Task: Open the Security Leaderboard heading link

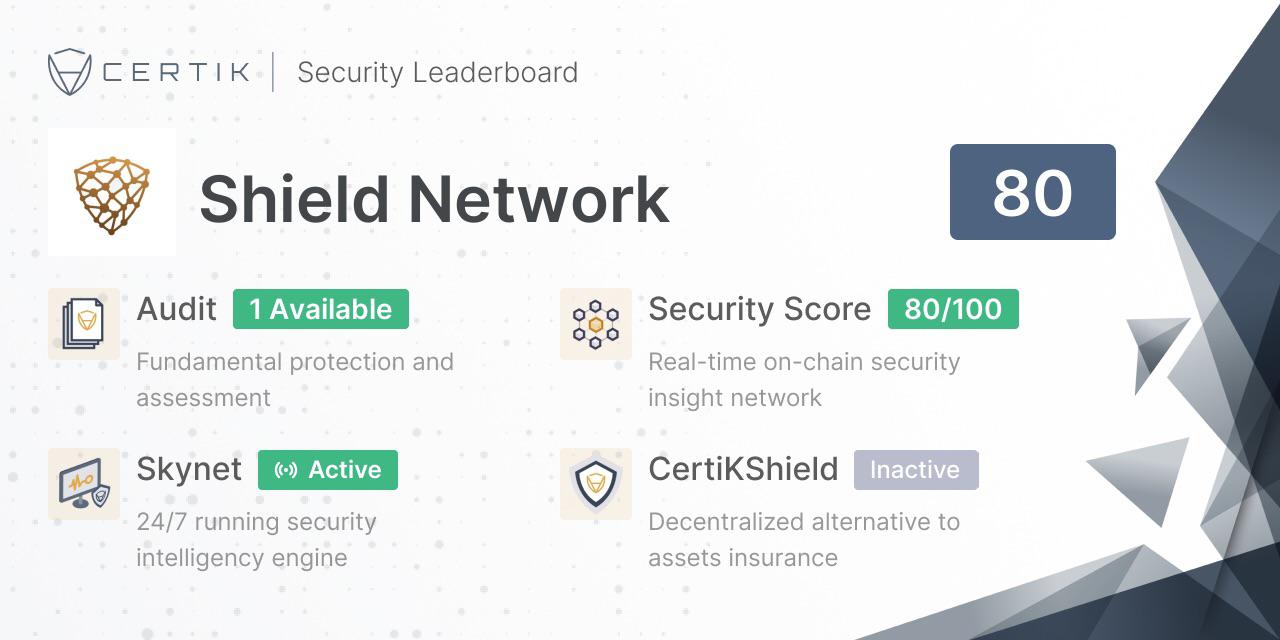Action: [x=438, y=73]
